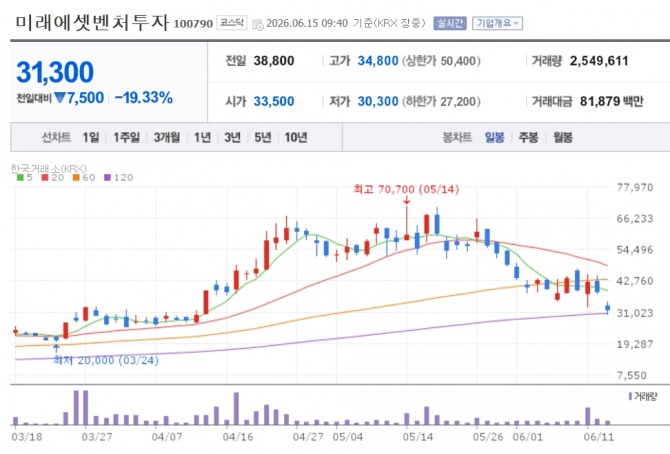Click the 하한가 27,200 text
Image resolution: width=670 pixels, height=454 pixels.
[441, 101]
